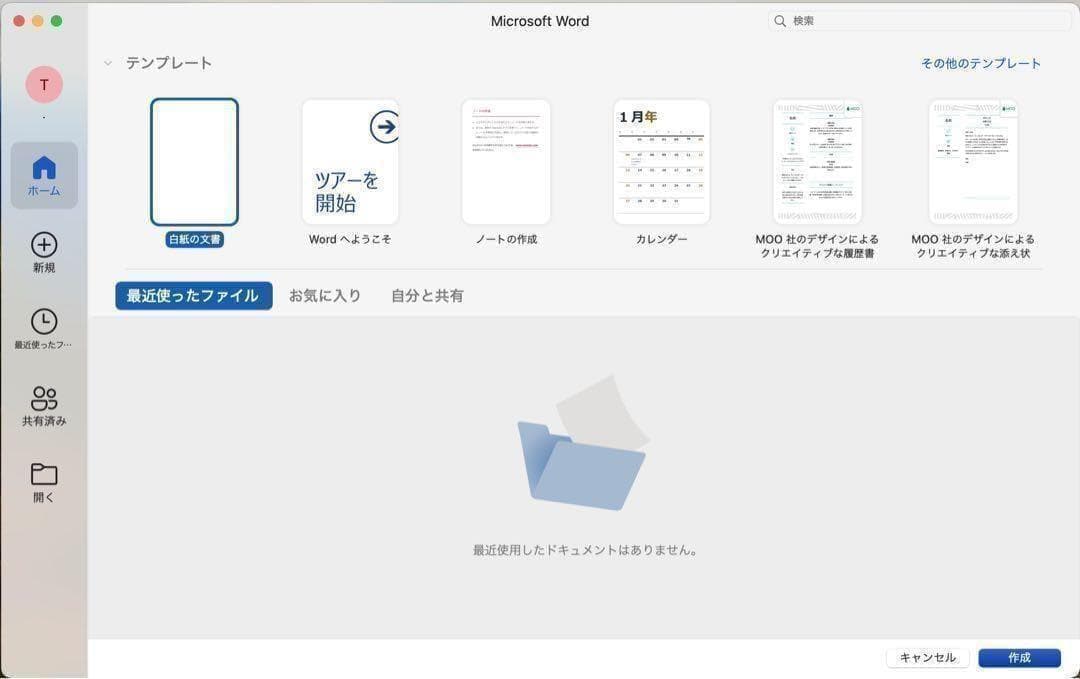Select the ホーム icon in the sidebar
Screen dimensions: 1080x679
pyautogui.click(x=44, y=175)
